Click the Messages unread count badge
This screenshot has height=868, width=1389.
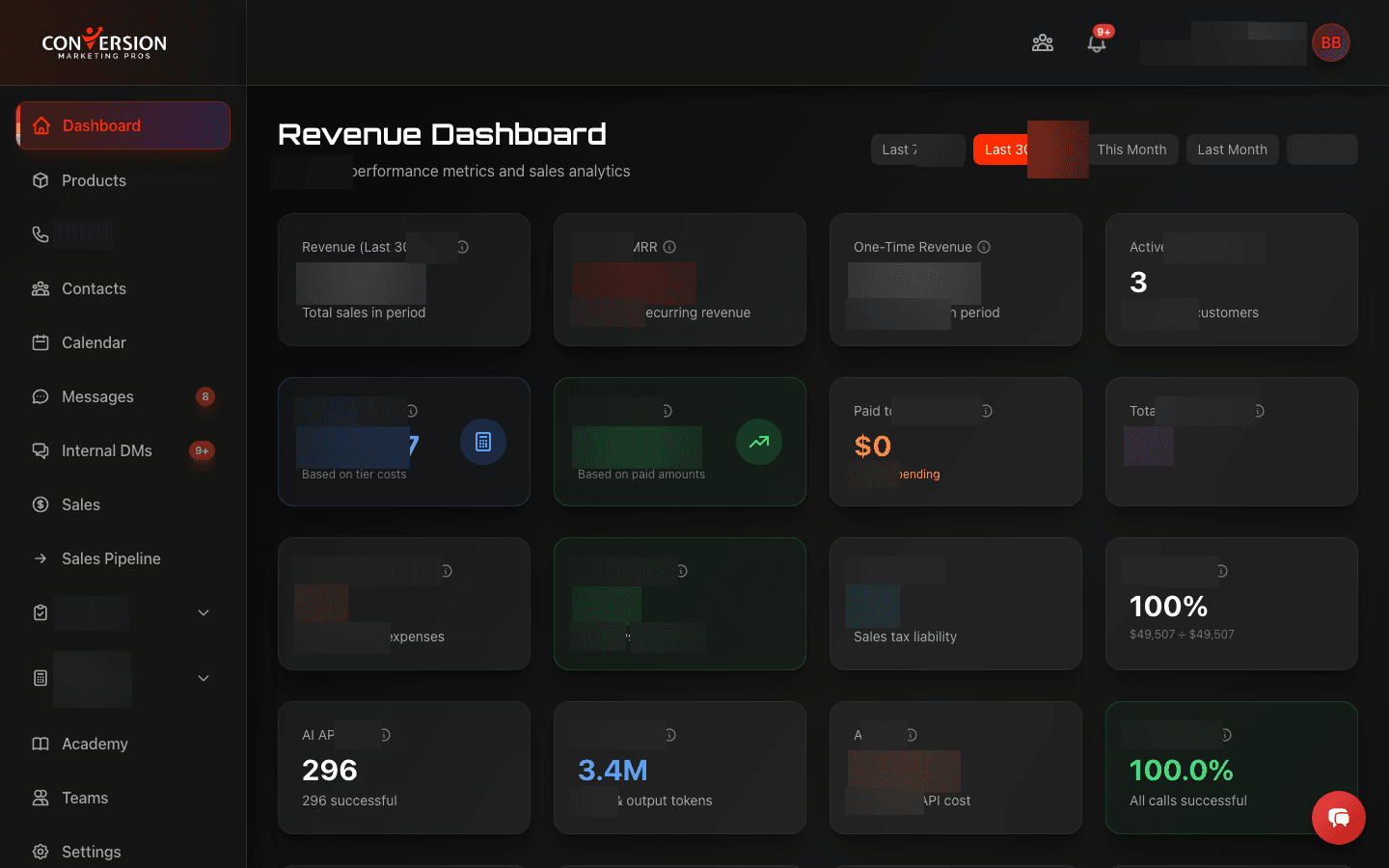click(x=204, y=396)
